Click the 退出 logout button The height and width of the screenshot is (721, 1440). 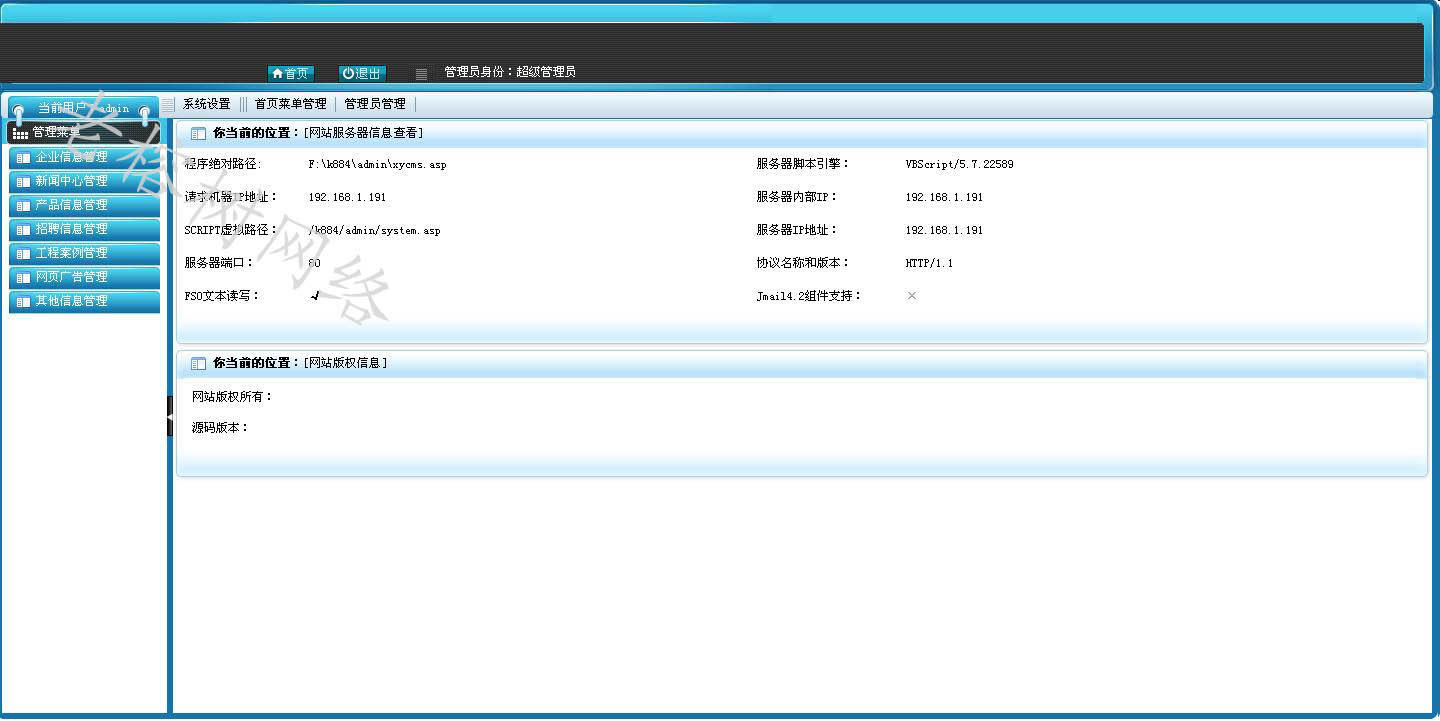[362, 73]
